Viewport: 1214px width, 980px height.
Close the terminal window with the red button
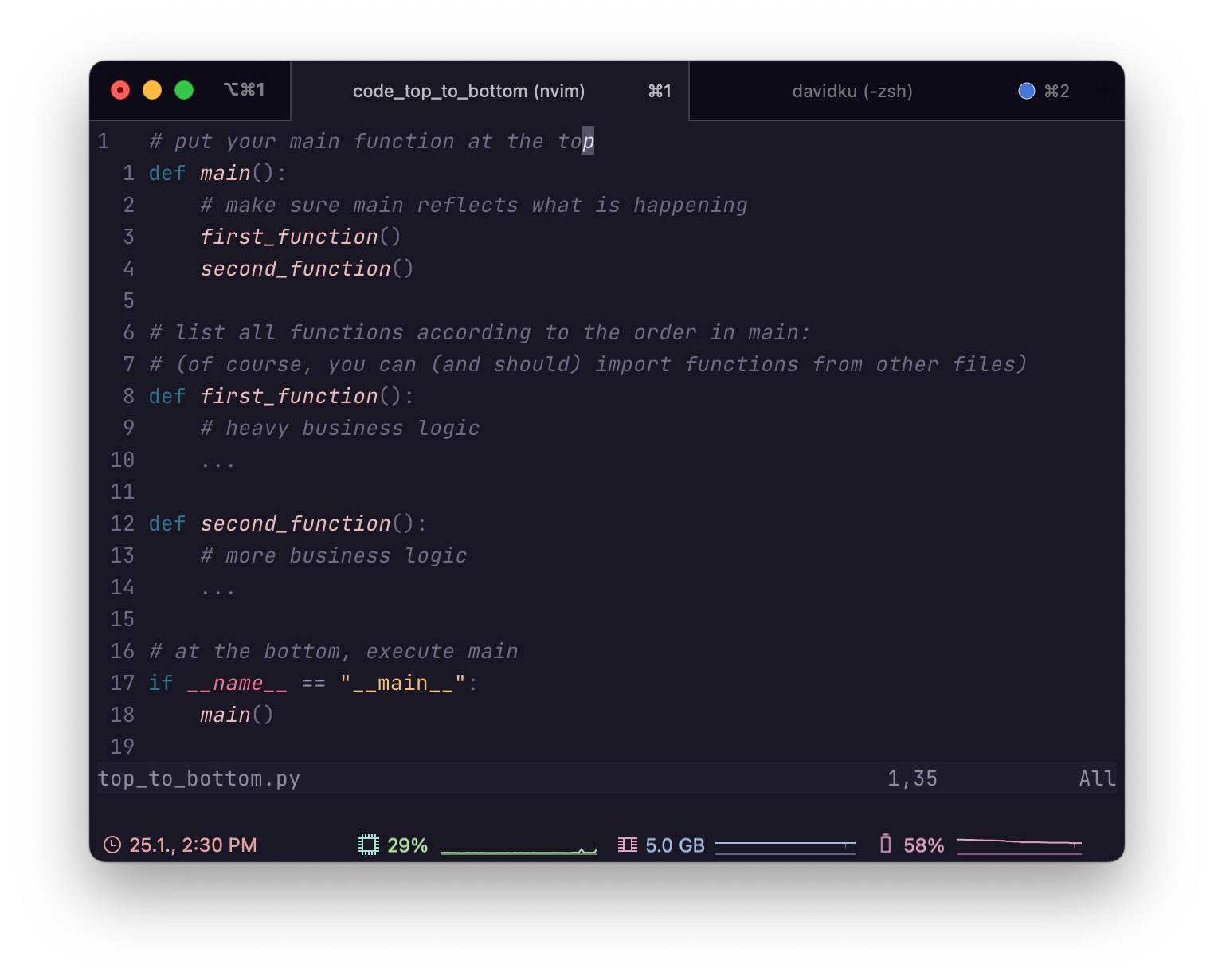120,90
